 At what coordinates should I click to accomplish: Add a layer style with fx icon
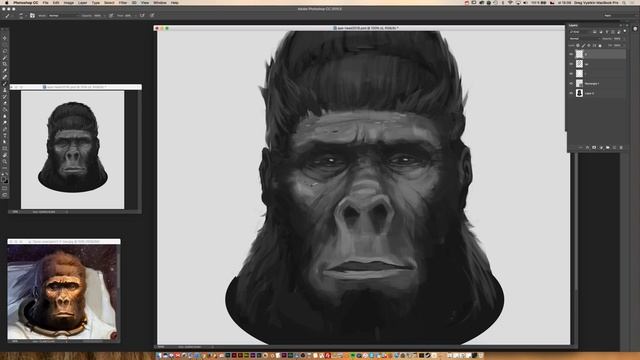pyautogui.click(x=587, y=147)
